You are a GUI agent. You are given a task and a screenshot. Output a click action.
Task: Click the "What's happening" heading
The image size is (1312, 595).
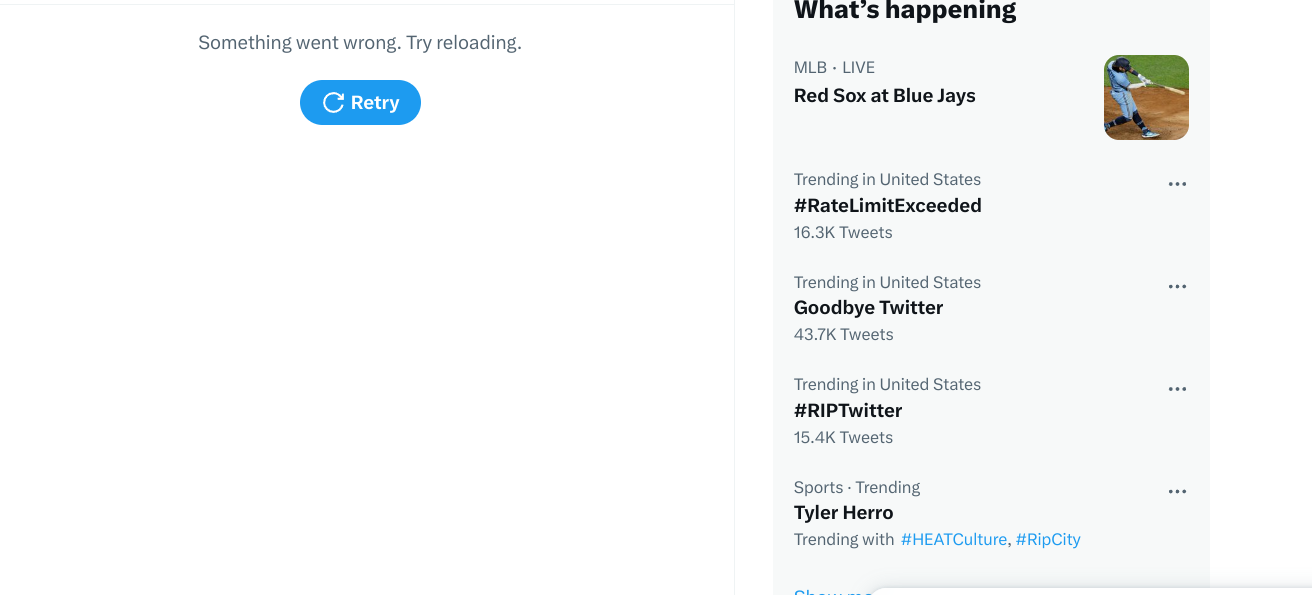904,12
